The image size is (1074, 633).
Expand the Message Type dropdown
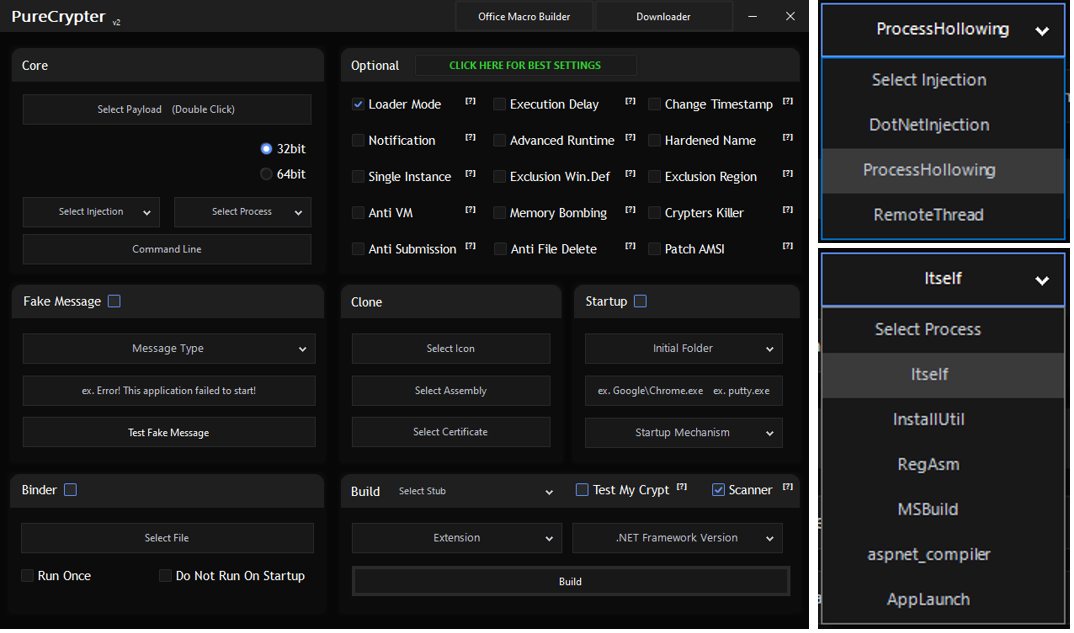[x=168, y=349]
